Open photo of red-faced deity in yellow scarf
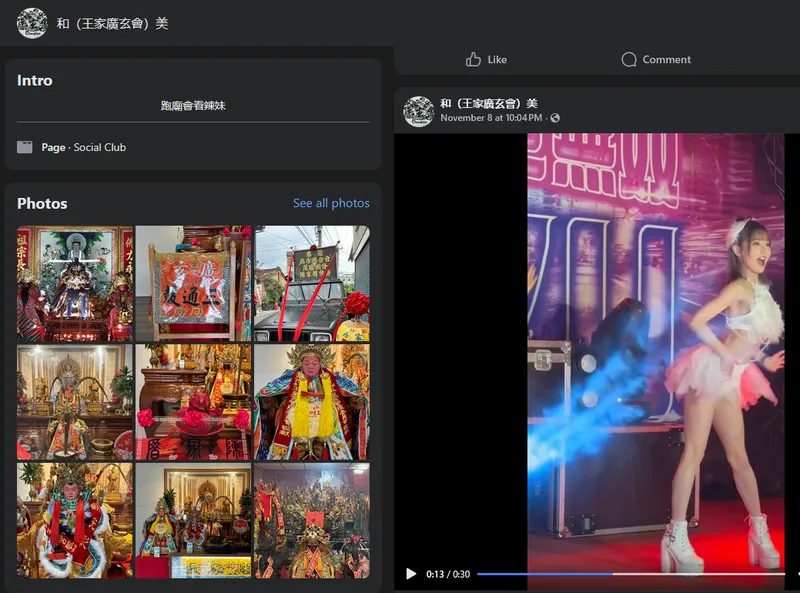 point(312,402)
